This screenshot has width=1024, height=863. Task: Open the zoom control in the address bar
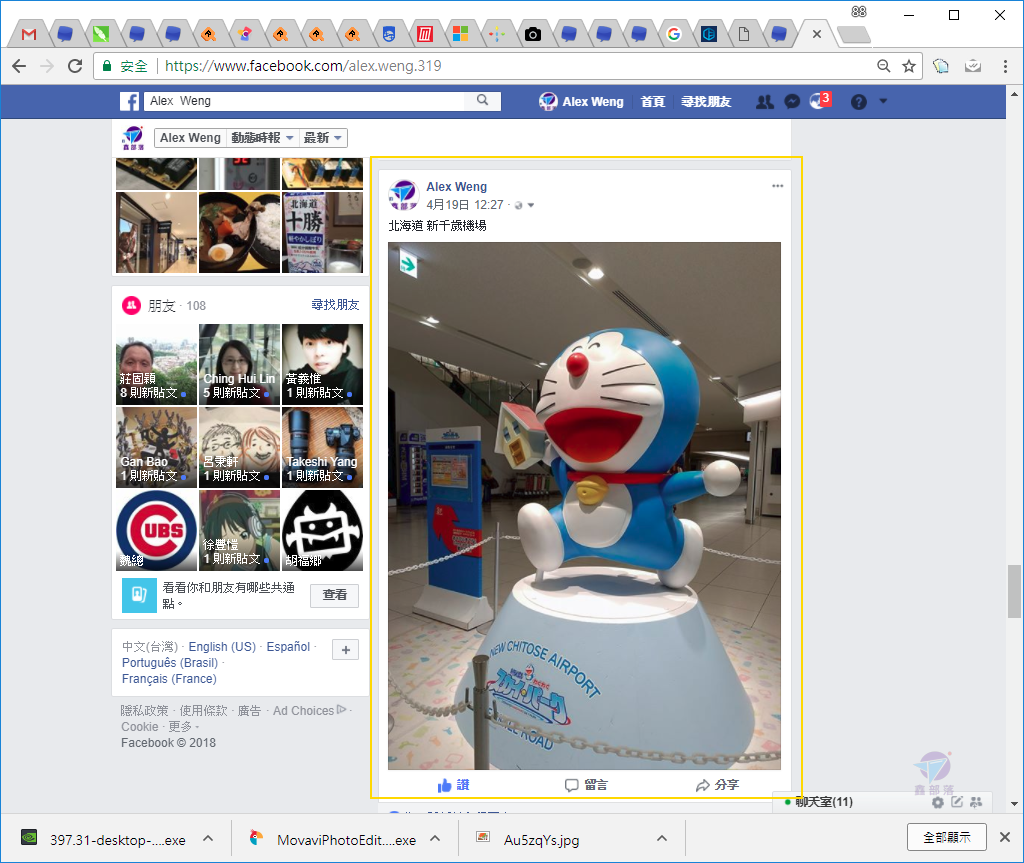tap(884, 66)
